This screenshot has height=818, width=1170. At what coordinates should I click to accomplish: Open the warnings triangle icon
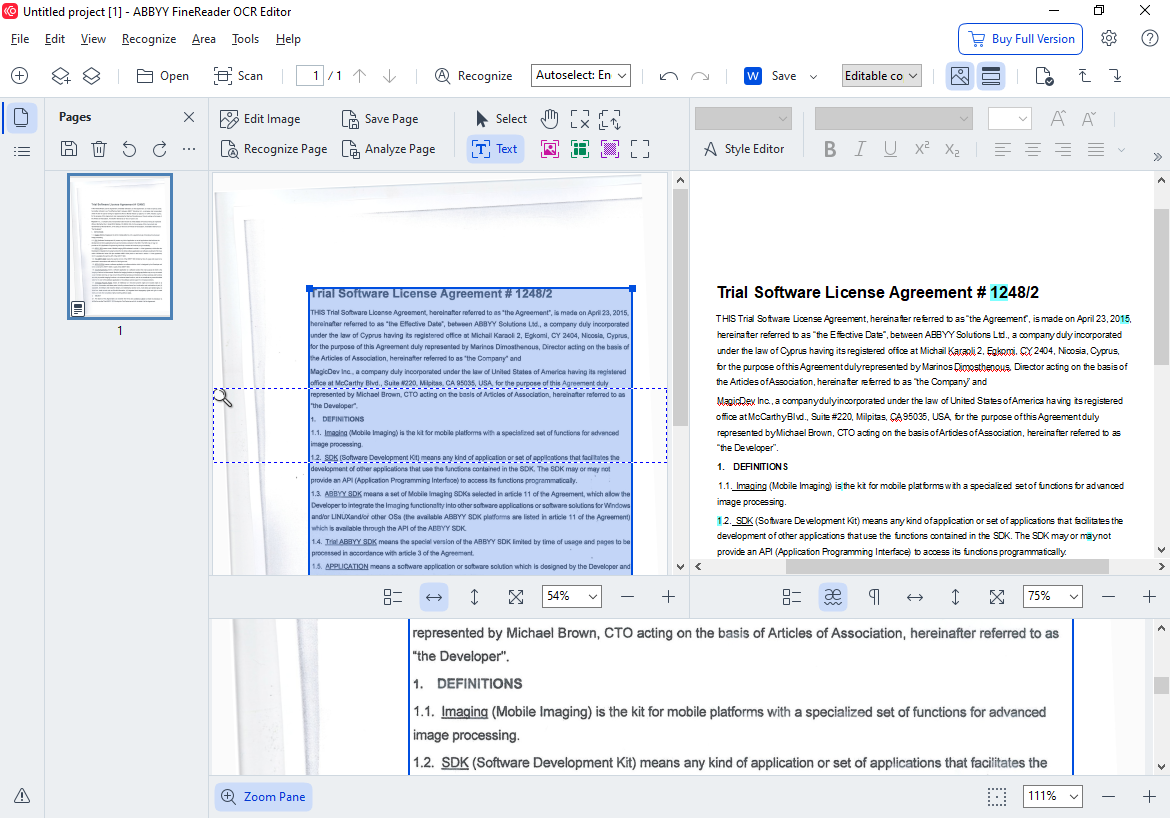[x=22, y=796]
